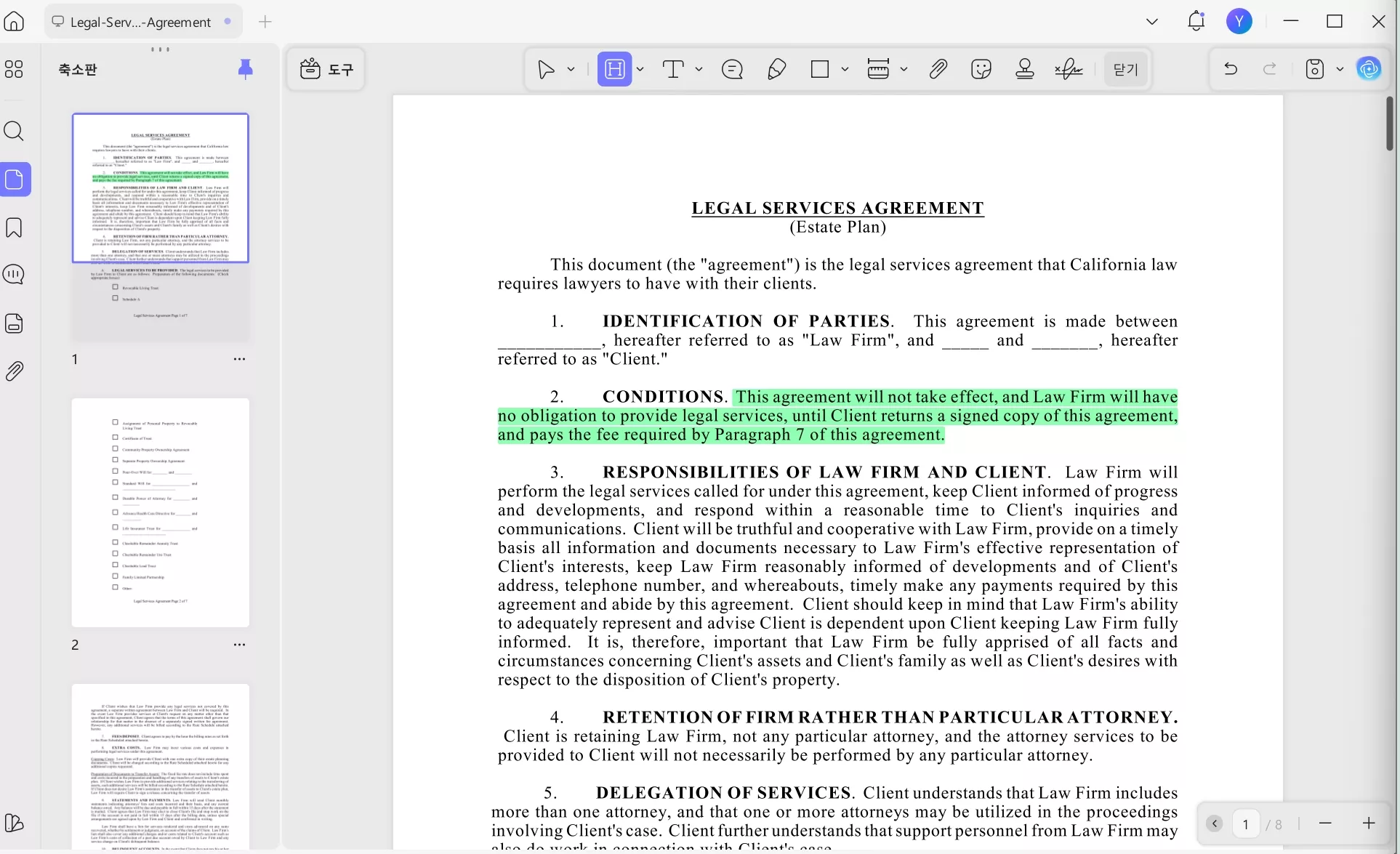Open page 2 thumbnail
The width and height of the screenshot is (1400, 854).
pos(160,512)
